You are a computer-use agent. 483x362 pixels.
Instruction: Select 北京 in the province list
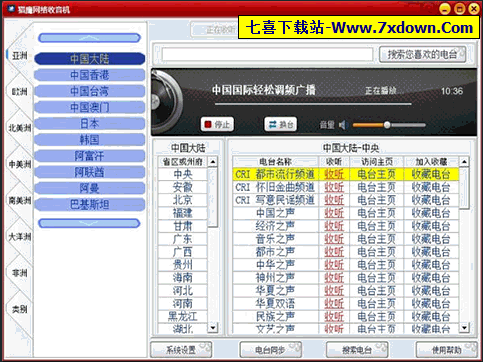(x=183, y=200)
